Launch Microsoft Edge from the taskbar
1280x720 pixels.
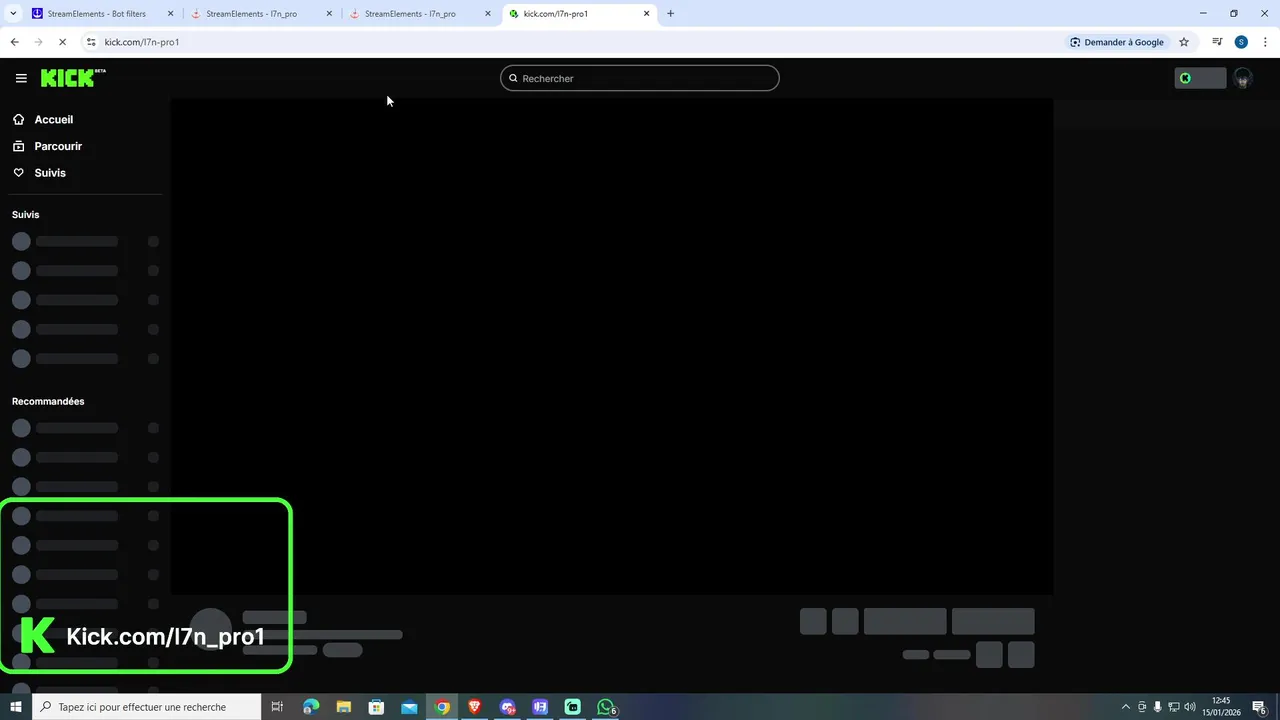point(311,707)
